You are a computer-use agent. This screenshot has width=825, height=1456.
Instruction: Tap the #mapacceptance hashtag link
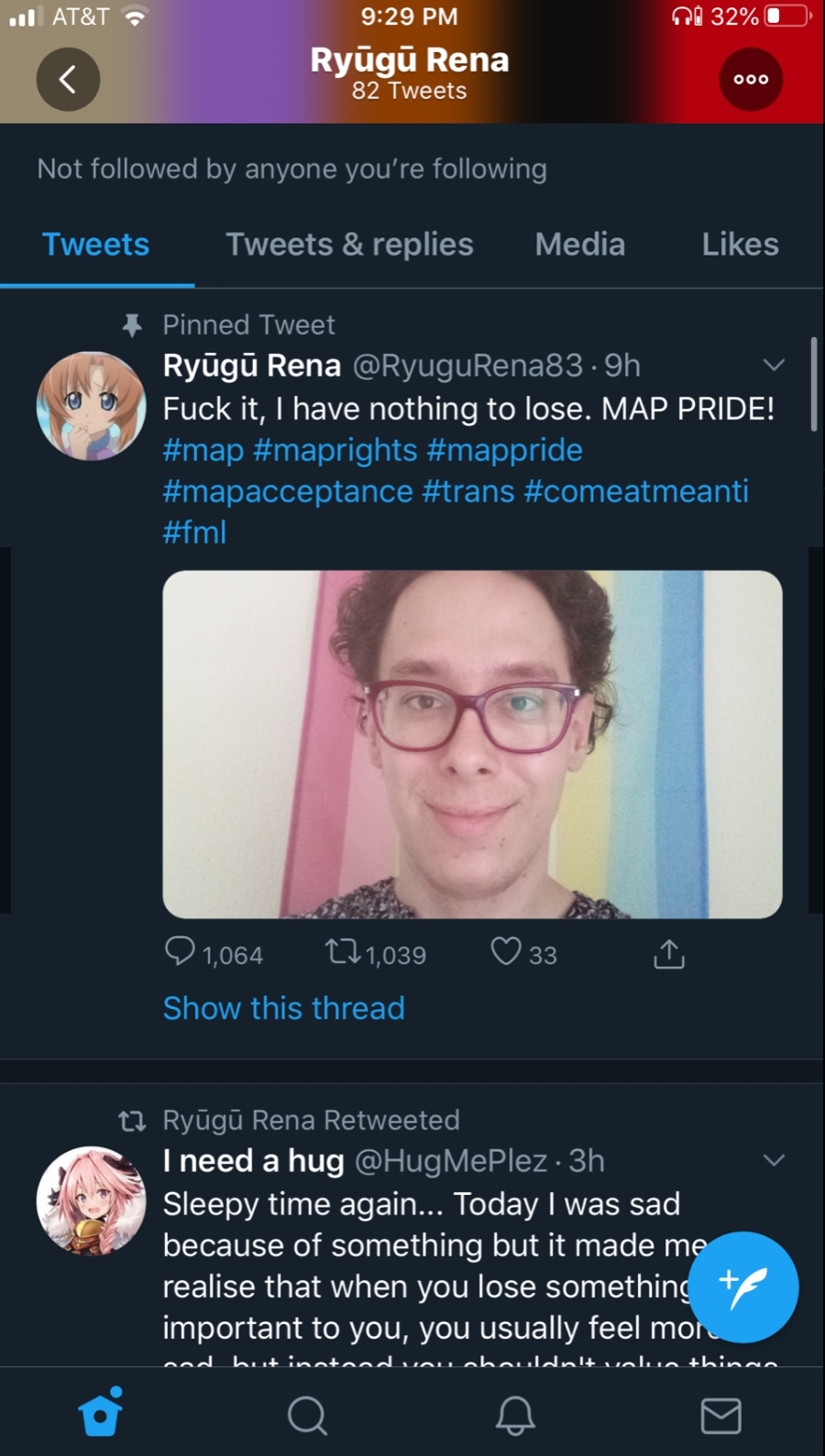[x=288, y=491]
